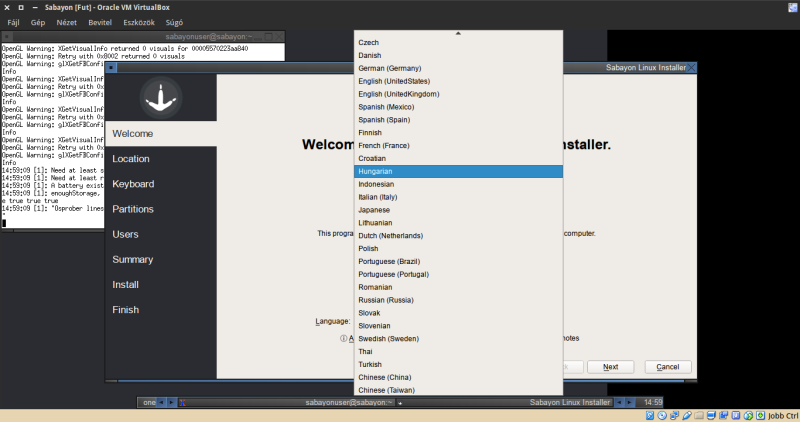The image size is (800, 422).
Task: Open the Bevitel menu
Action: pos(100,22)
